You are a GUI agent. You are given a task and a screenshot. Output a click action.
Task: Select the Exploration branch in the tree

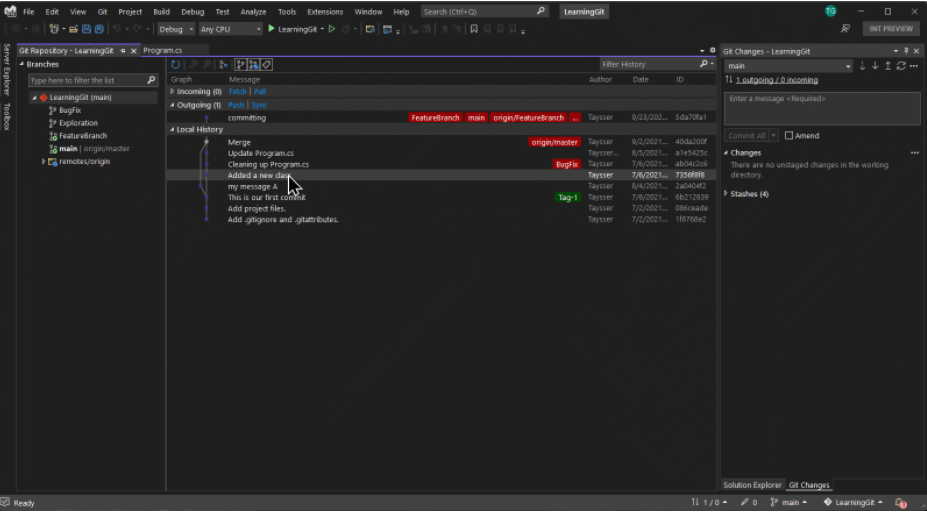[x=78, y=123]
